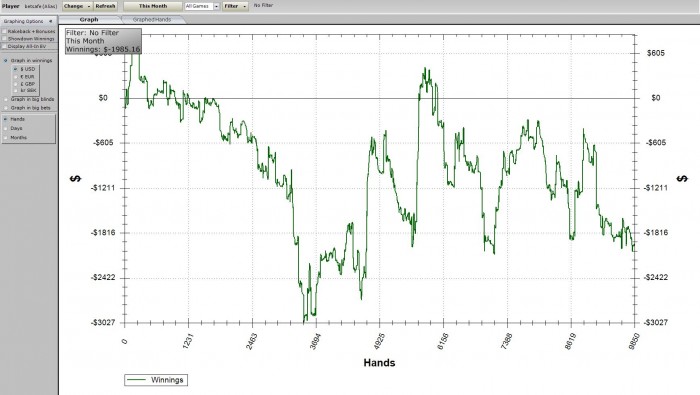Screen dimensions: 700x395
Task: Click the filter summary info box on graph
Action: [x=104, y=41]
